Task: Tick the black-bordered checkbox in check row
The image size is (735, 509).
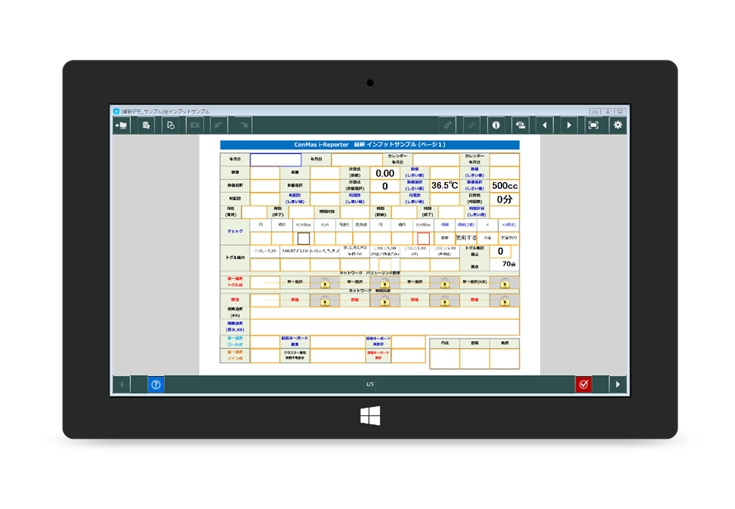Action: pyautogui.click(x=304, y=238)
